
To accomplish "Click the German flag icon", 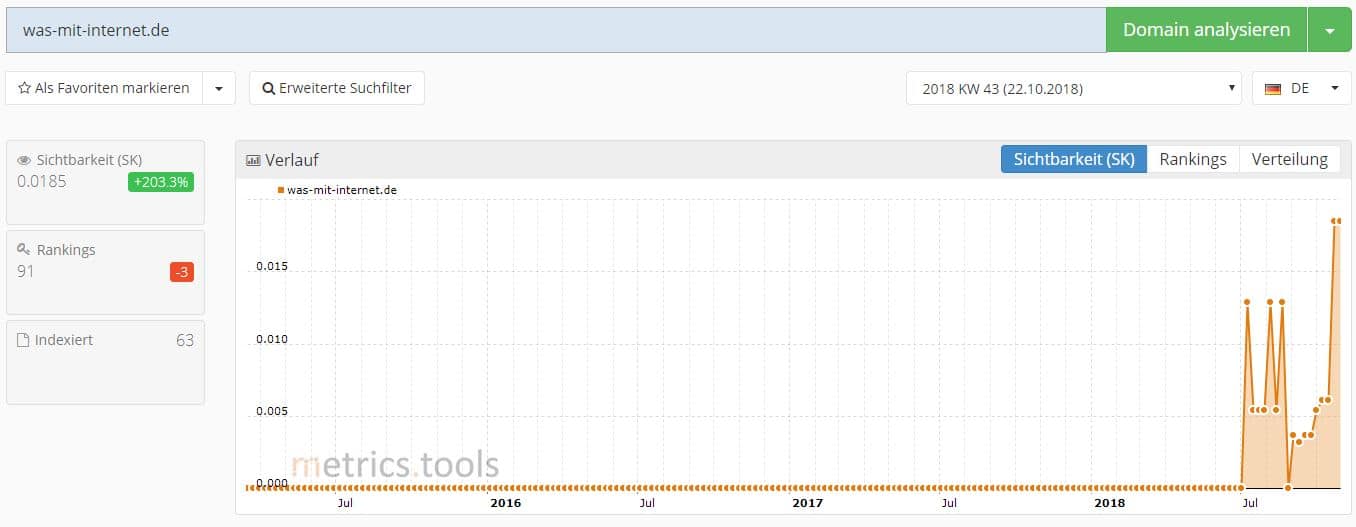I will coord(1273,89).
